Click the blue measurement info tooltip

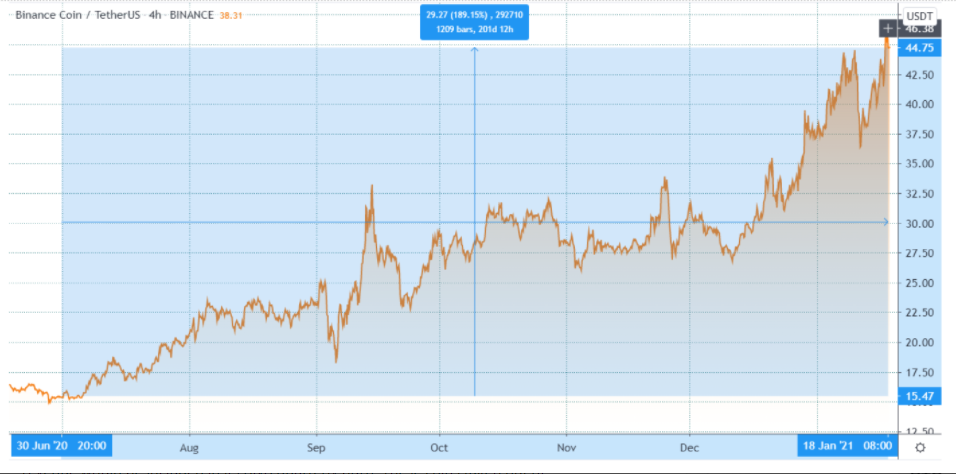[x=474, y=23]
